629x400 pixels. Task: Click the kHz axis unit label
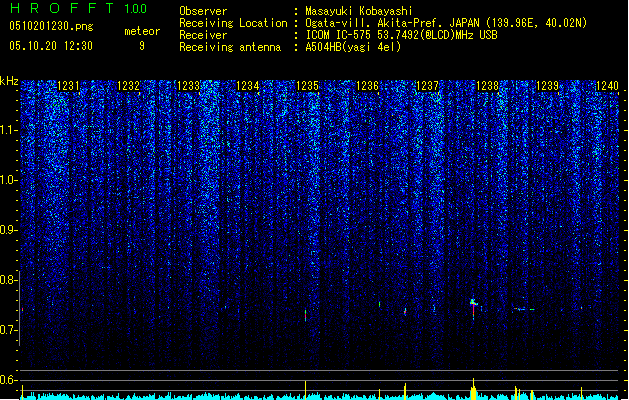(9, 81)
